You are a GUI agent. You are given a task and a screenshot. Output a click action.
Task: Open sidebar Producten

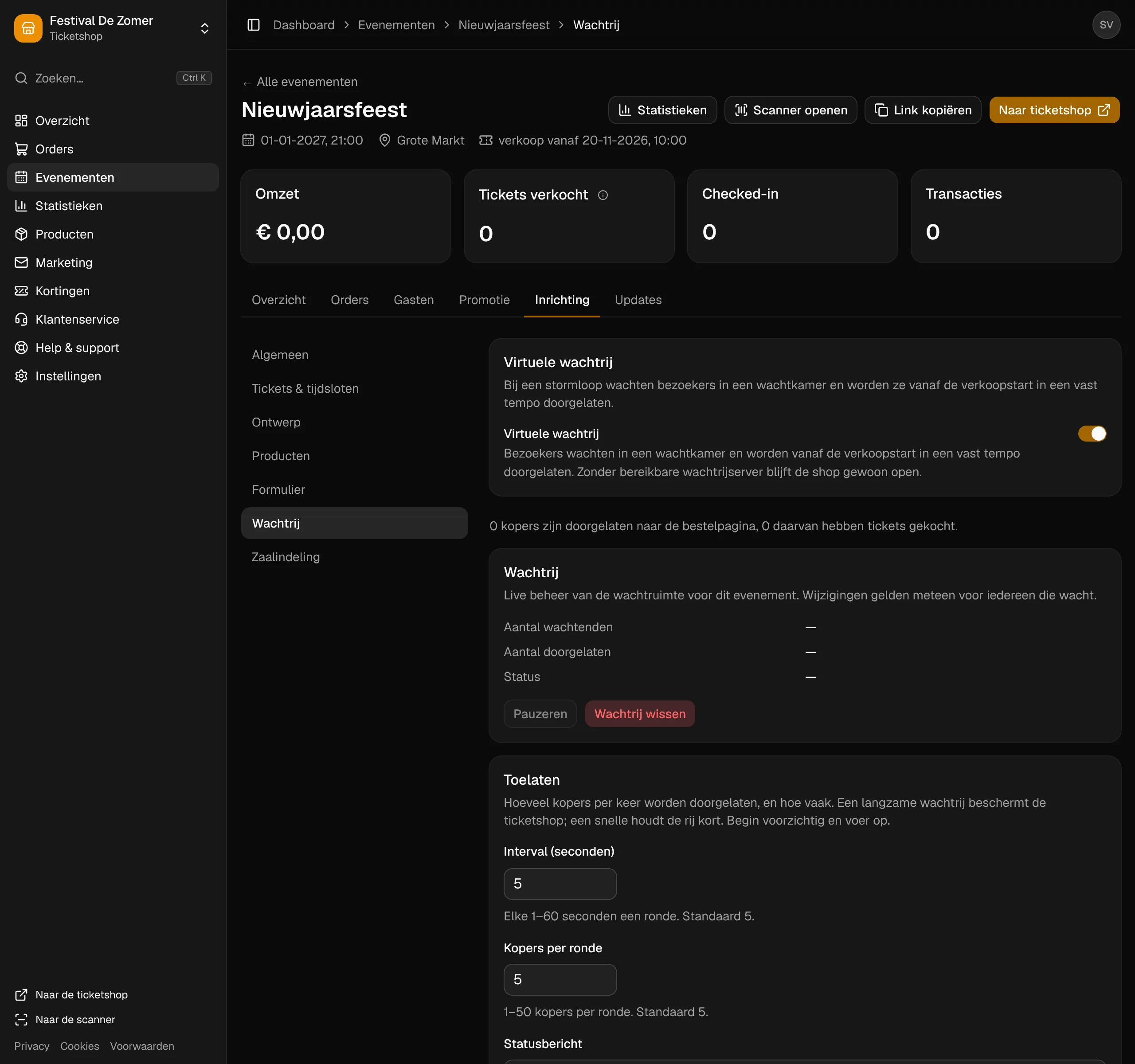pyautogui.click(x=113, y=234)
